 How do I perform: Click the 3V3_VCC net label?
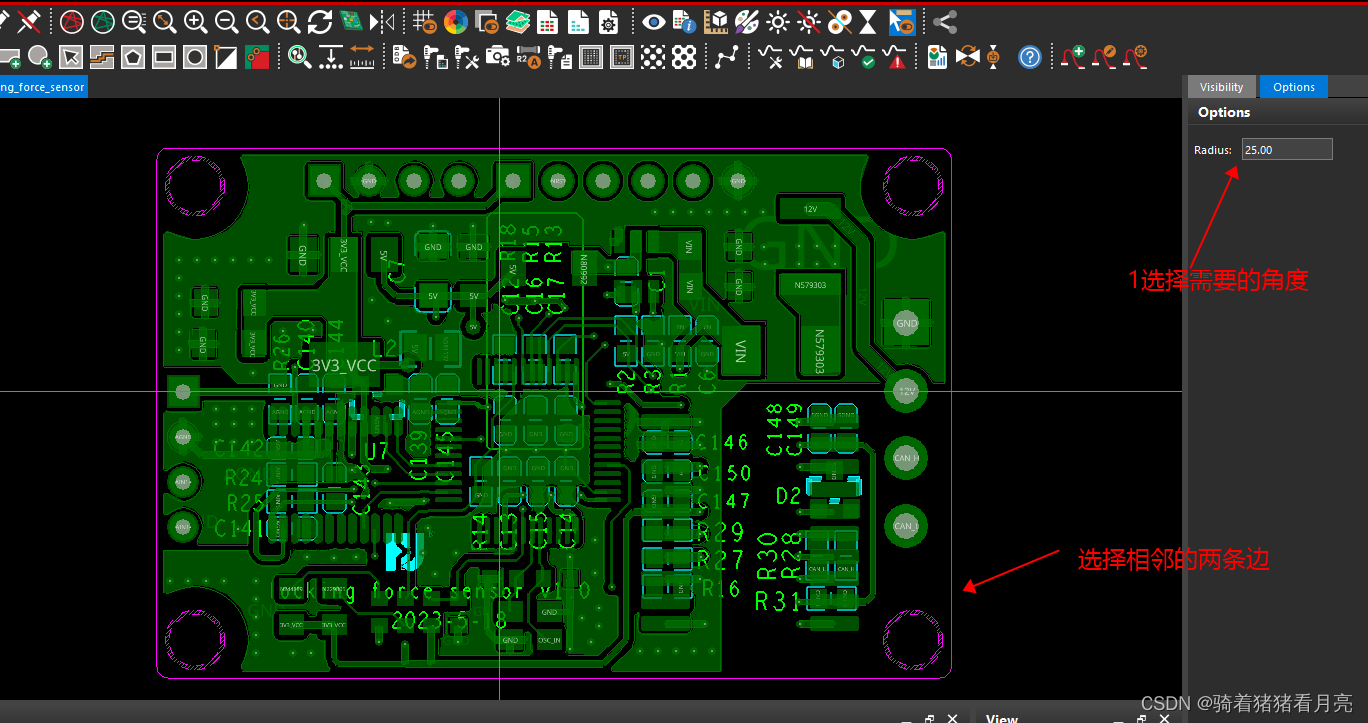(x=345, y=366)
